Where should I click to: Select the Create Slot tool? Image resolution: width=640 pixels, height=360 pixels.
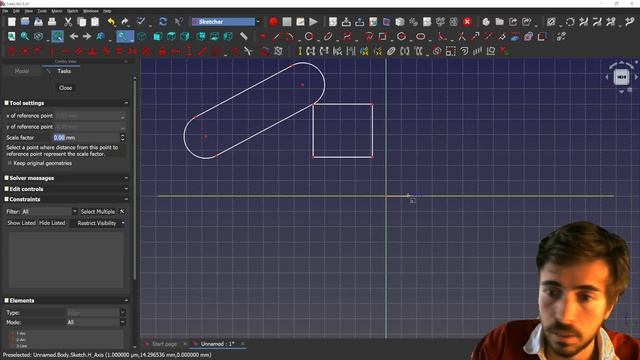[x=420, y=36]
